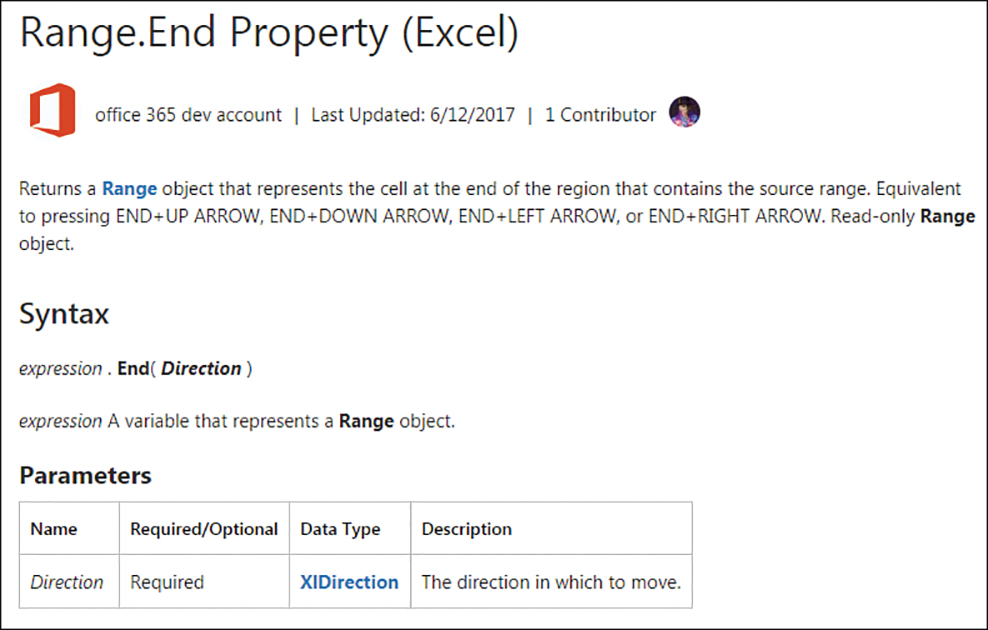Click the Last Updated date text
The width and height of the screenshot is (988, 630).
click(x=413, y=115)
